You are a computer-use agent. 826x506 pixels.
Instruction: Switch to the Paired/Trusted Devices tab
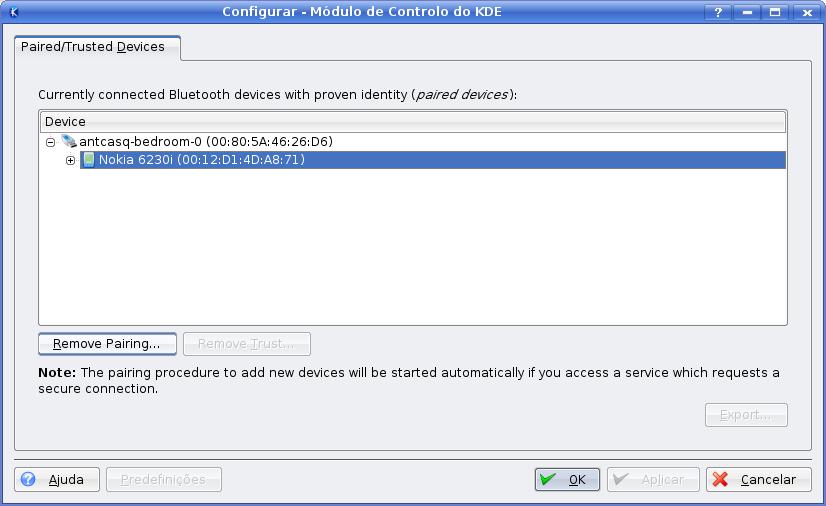point(93,47)
